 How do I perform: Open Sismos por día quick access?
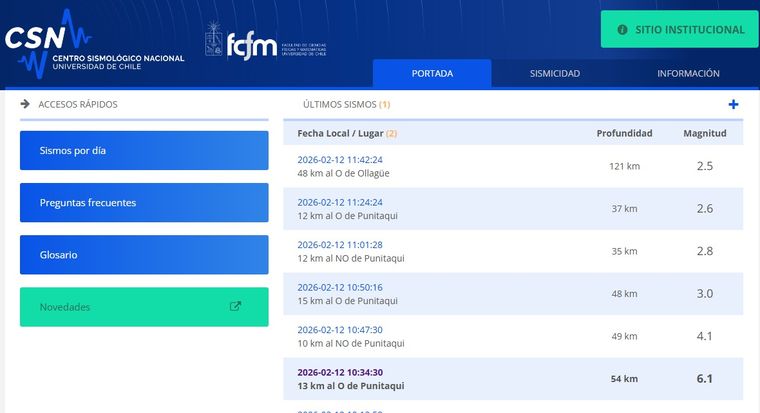(144, 151)
